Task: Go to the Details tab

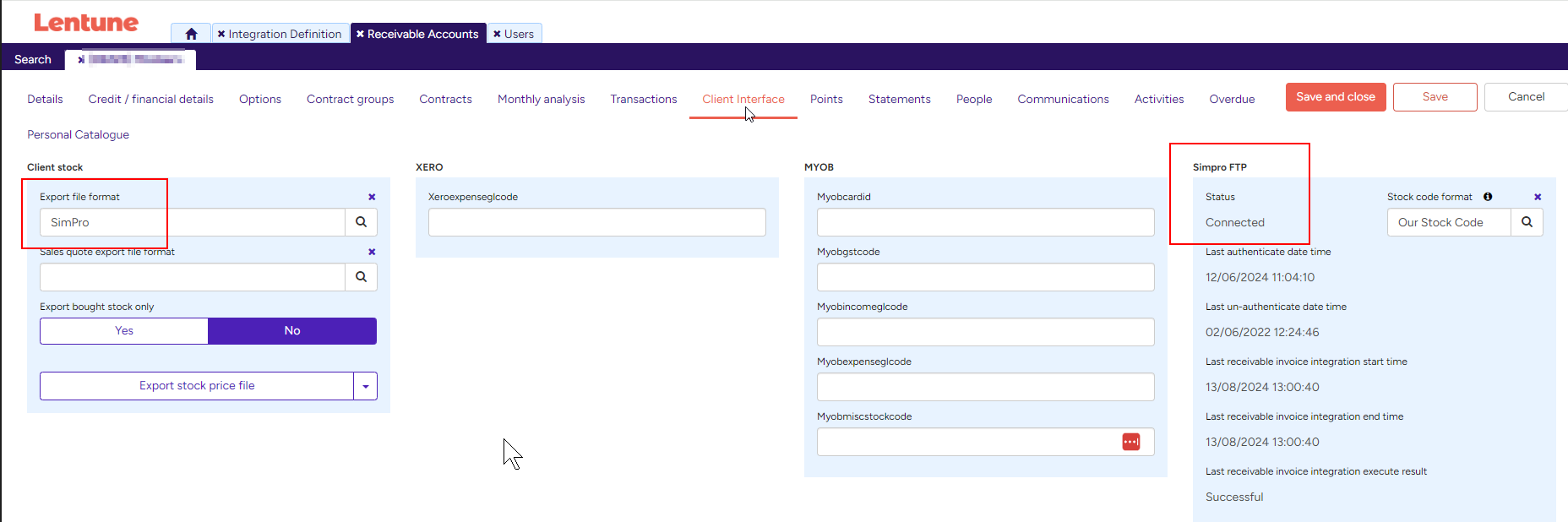Action: [45, 99]
